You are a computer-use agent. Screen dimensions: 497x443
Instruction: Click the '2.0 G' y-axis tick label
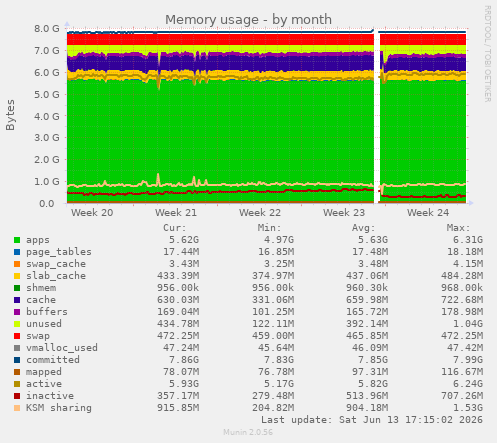click(47, 160)
